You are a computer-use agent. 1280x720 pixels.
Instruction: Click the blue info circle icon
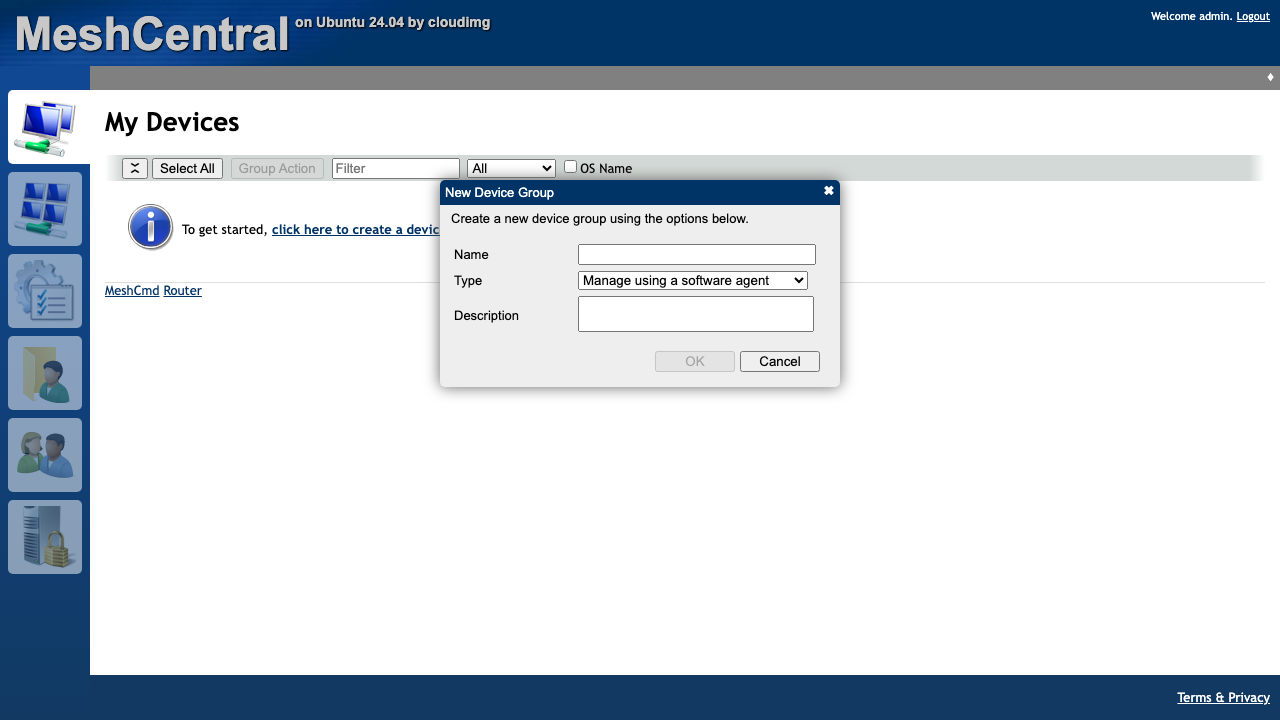coord(151,228)
